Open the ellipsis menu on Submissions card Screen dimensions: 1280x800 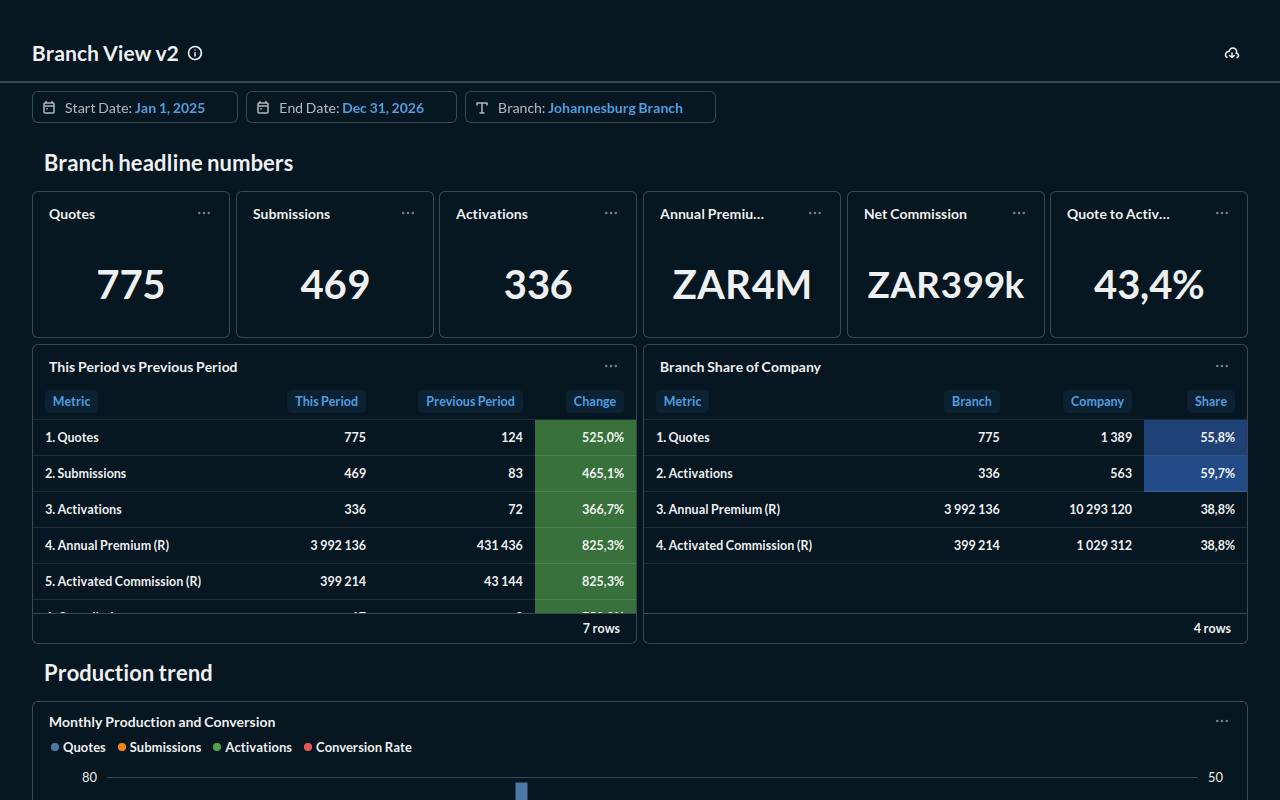(408, 213)
